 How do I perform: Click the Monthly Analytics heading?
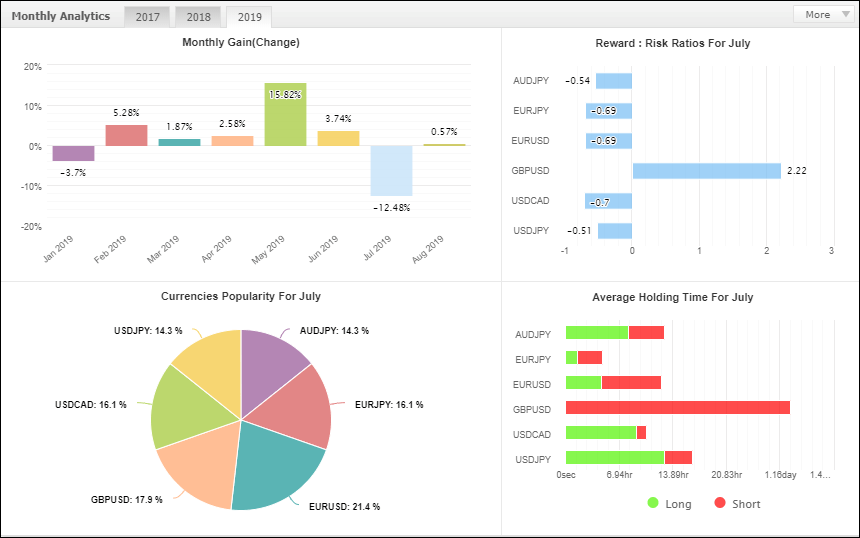tap(61, 16)
